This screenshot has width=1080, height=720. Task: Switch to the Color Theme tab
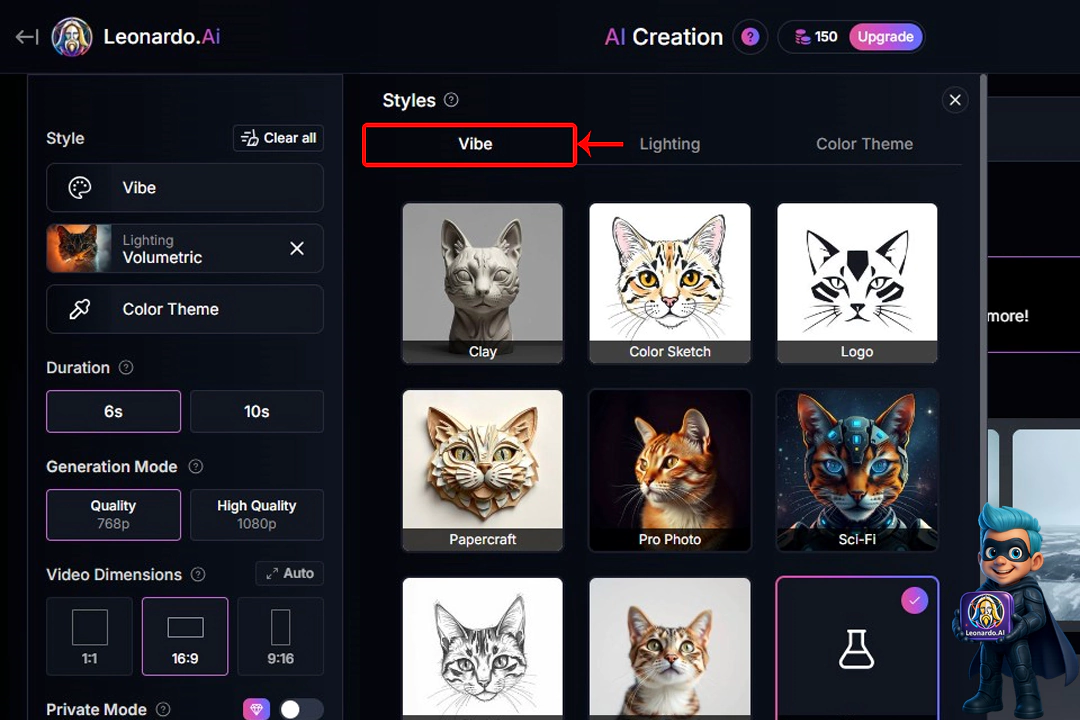pos(864,144)
